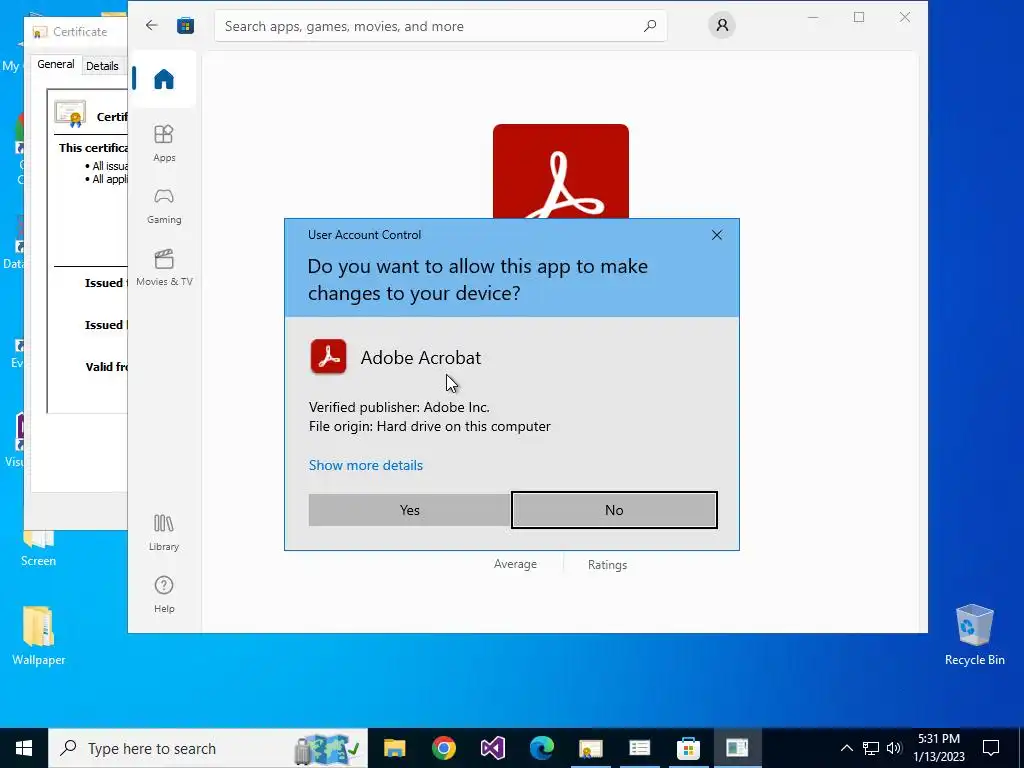The image size is (1024, 768).
Task: Open the Windows Start menu
Action: pos(24,748)
